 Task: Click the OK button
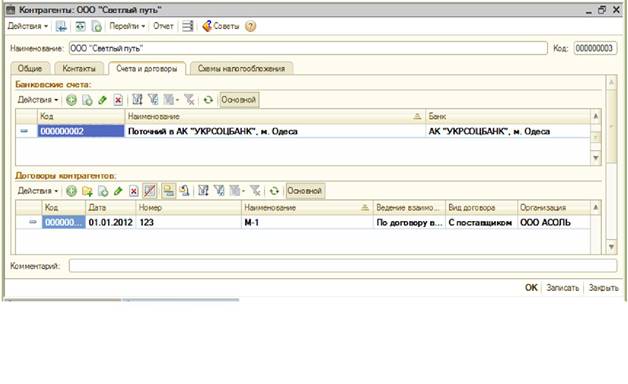click(x=531, y=288)
